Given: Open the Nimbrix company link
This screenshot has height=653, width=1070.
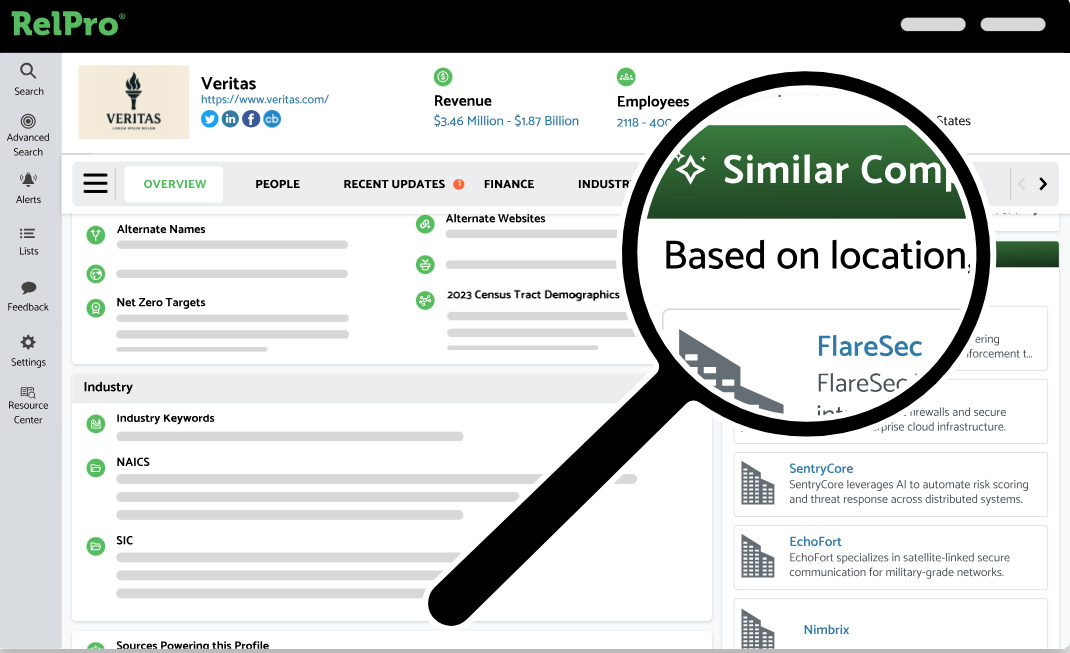Looking at the screenshot, I should [x=826, y=629].
